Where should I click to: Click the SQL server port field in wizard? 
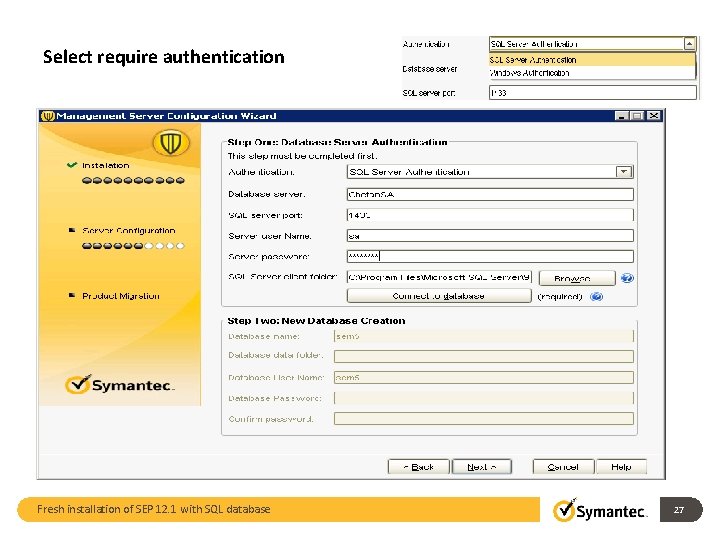490,215
